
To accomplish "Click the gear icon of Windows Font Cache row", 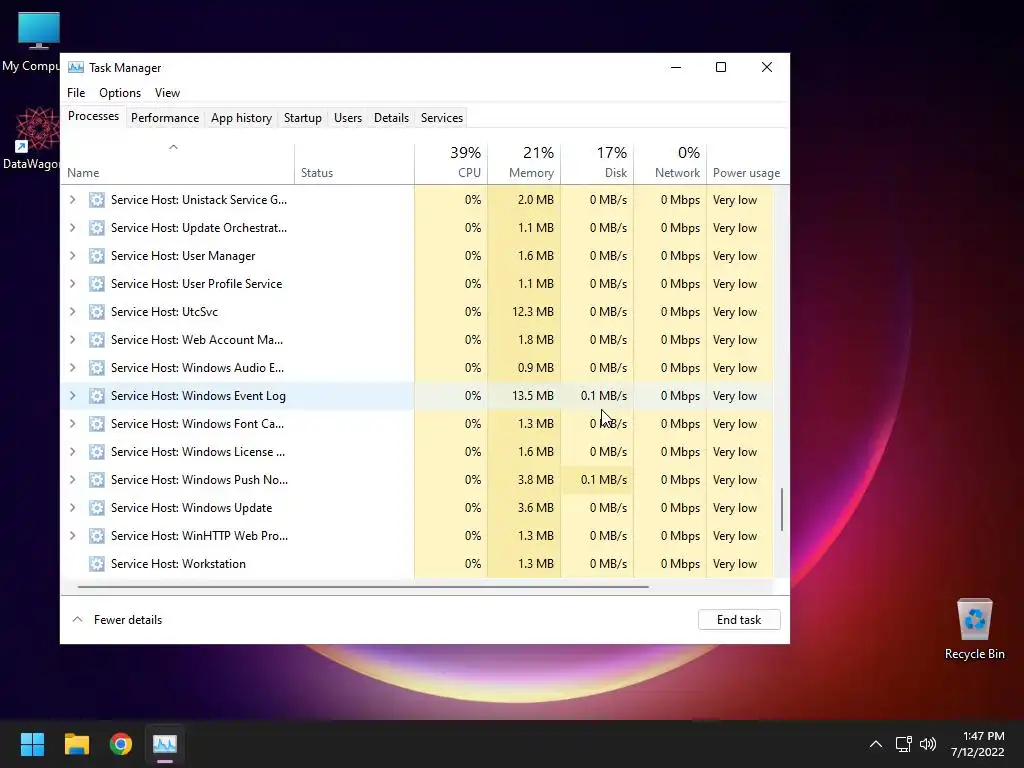I will click(97, 424).
